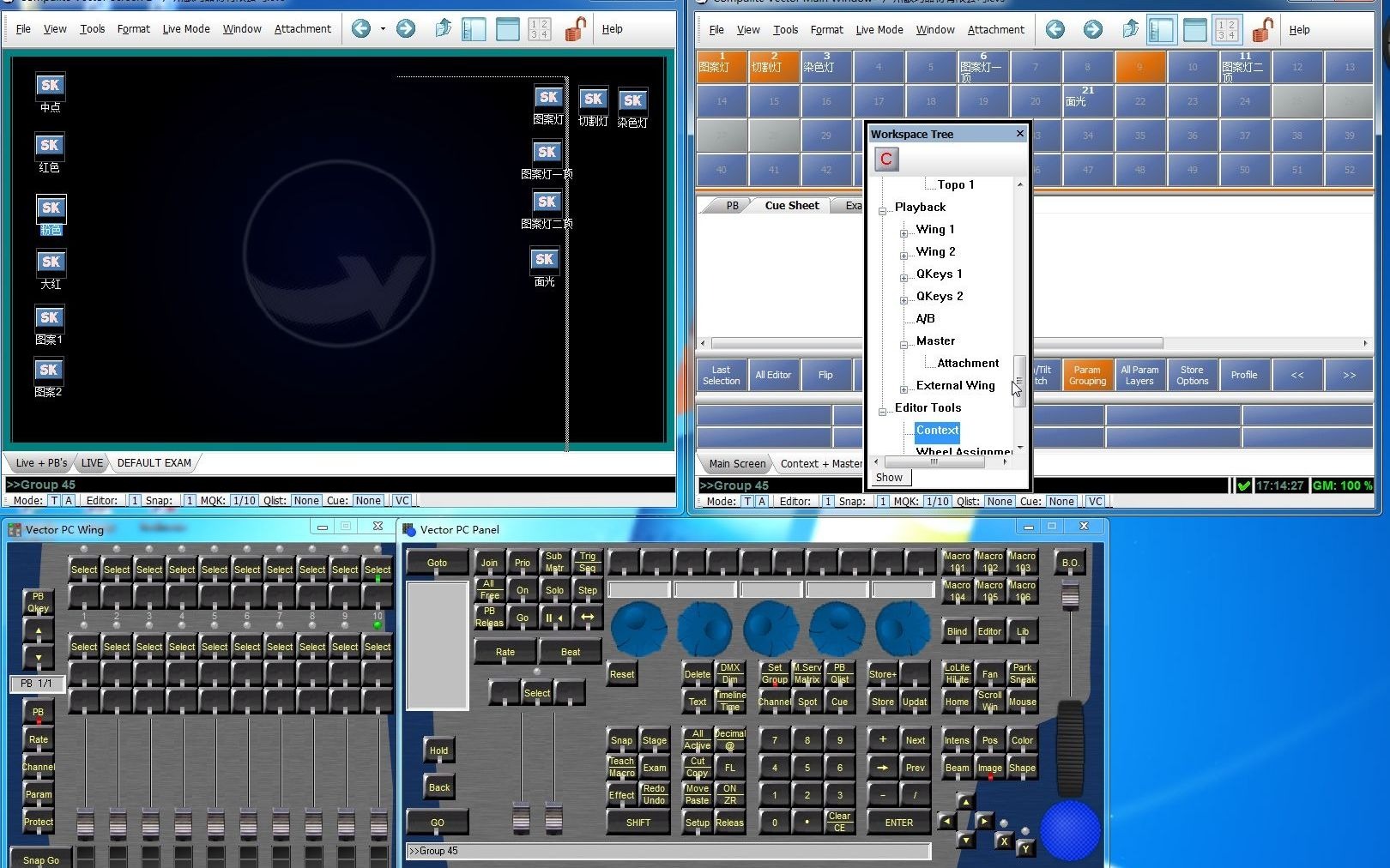The image size is (1390, 868).
Task: Click the large GO button on the panel
Action: [x=438, y=823]
